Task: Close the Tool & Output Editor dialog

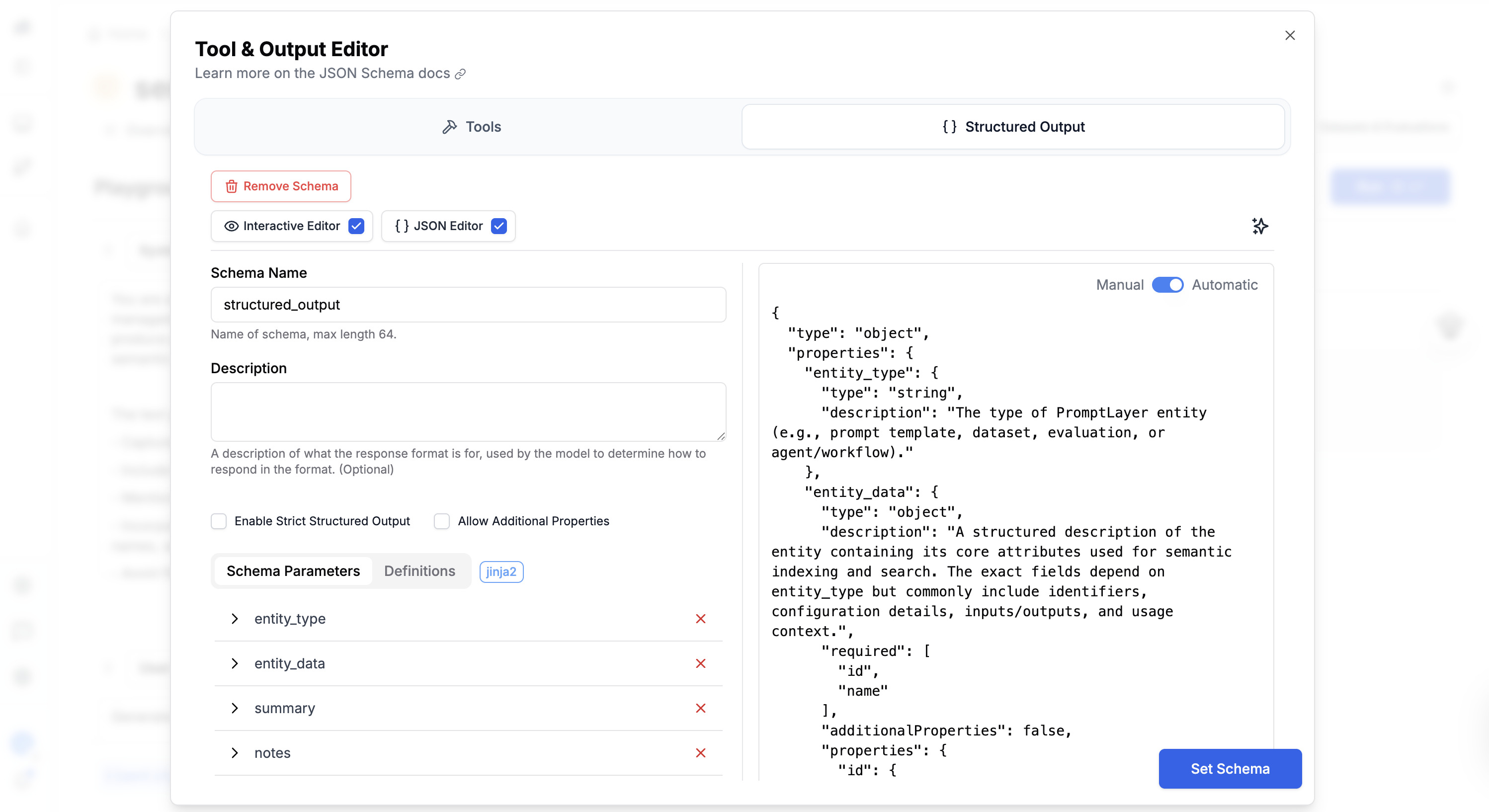Action: (x=1290, y=35)
